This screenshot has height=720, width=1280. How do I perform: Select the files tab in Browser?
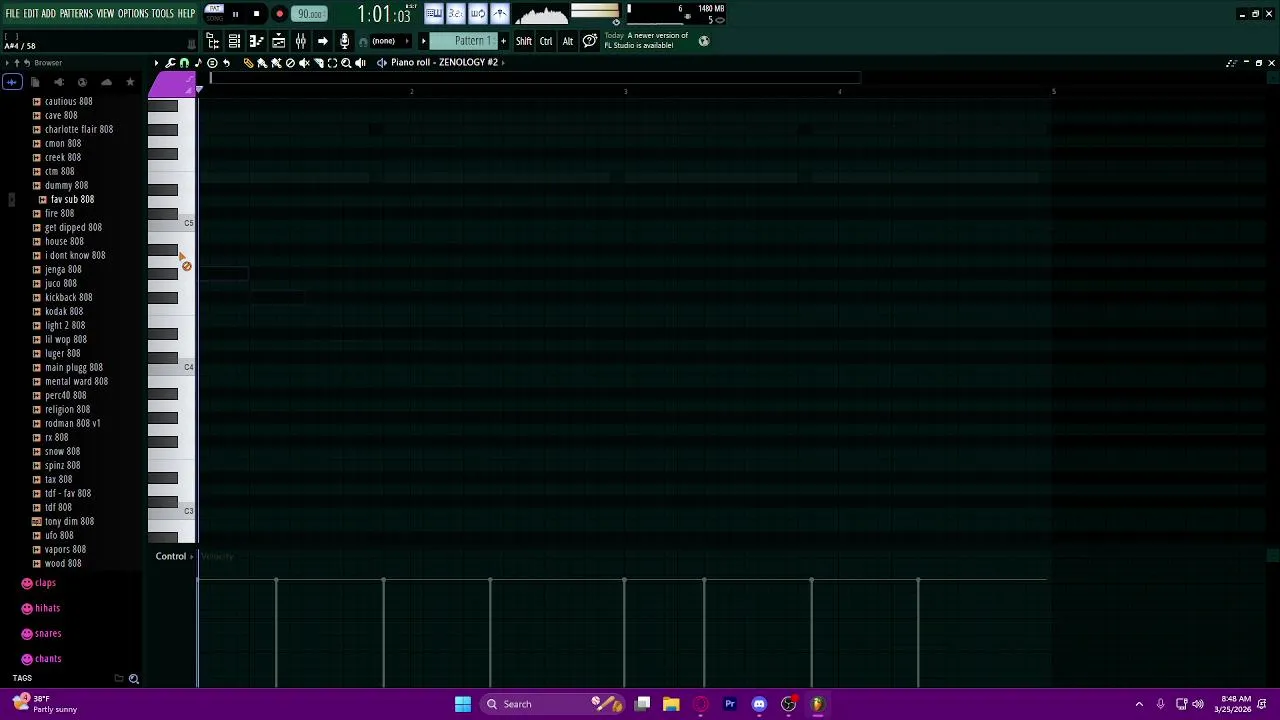(x=35, y=82)
